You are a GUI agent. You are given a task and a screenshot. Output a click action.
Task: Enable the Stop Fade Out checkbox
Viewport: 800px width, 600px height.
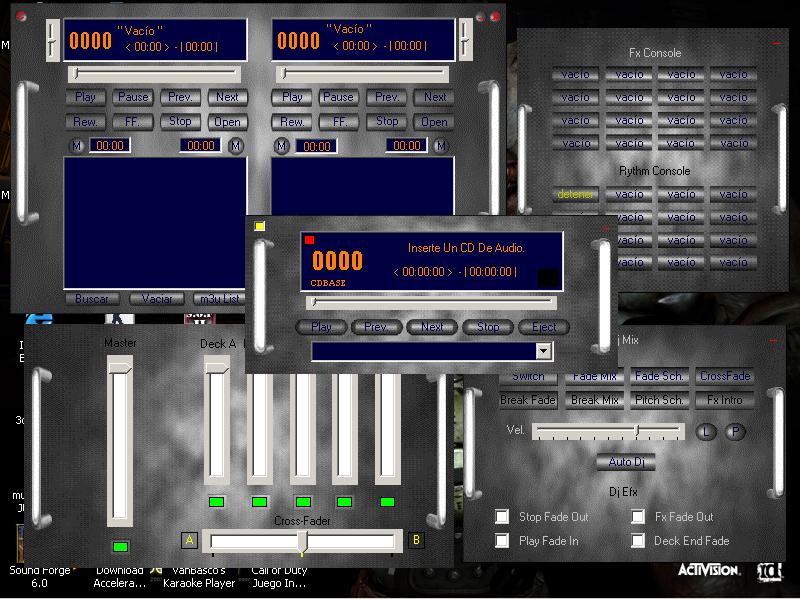point(502,517)
